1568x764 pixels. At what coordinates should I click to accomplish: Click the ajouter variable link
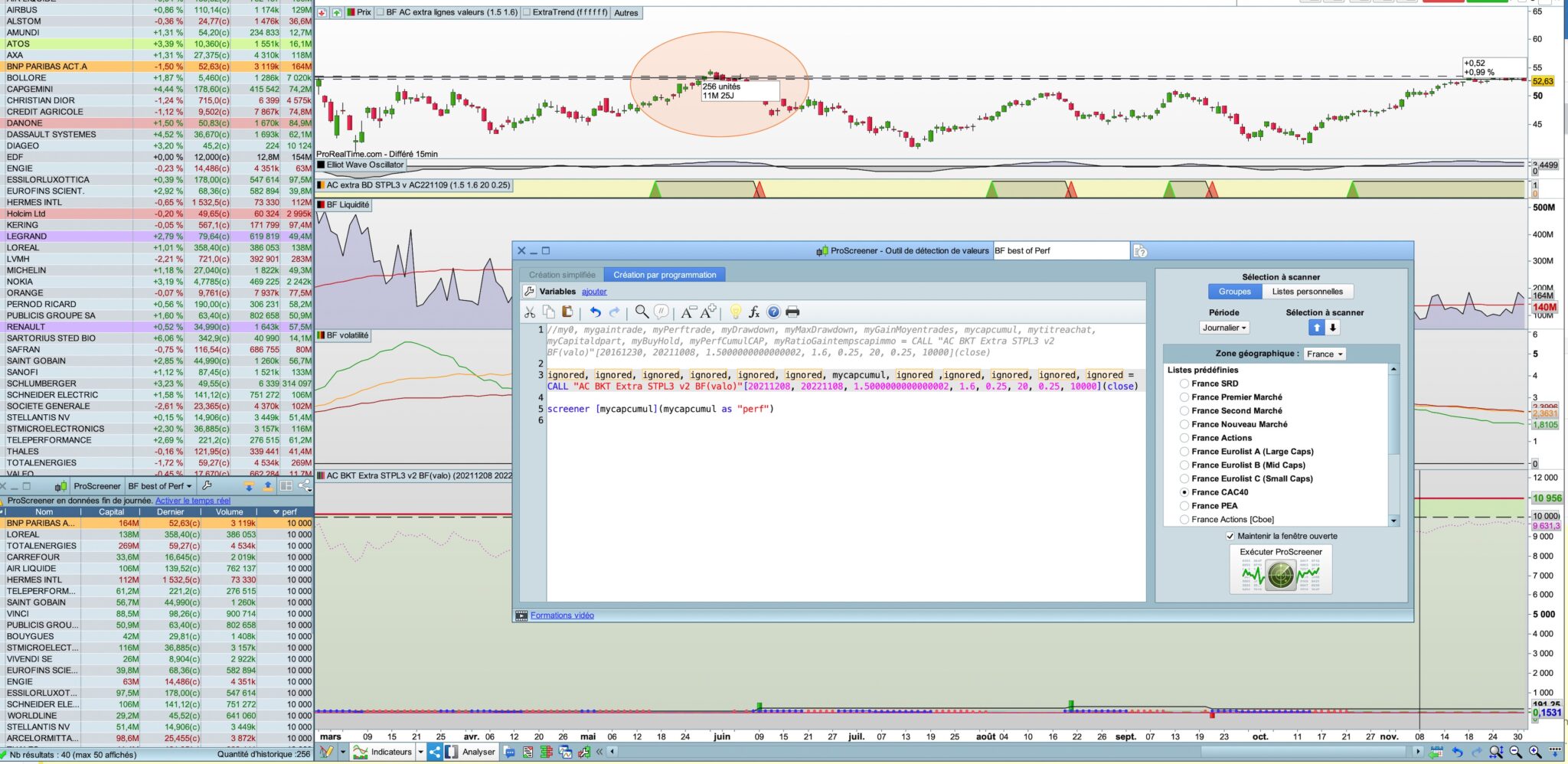tap(594, 292)
